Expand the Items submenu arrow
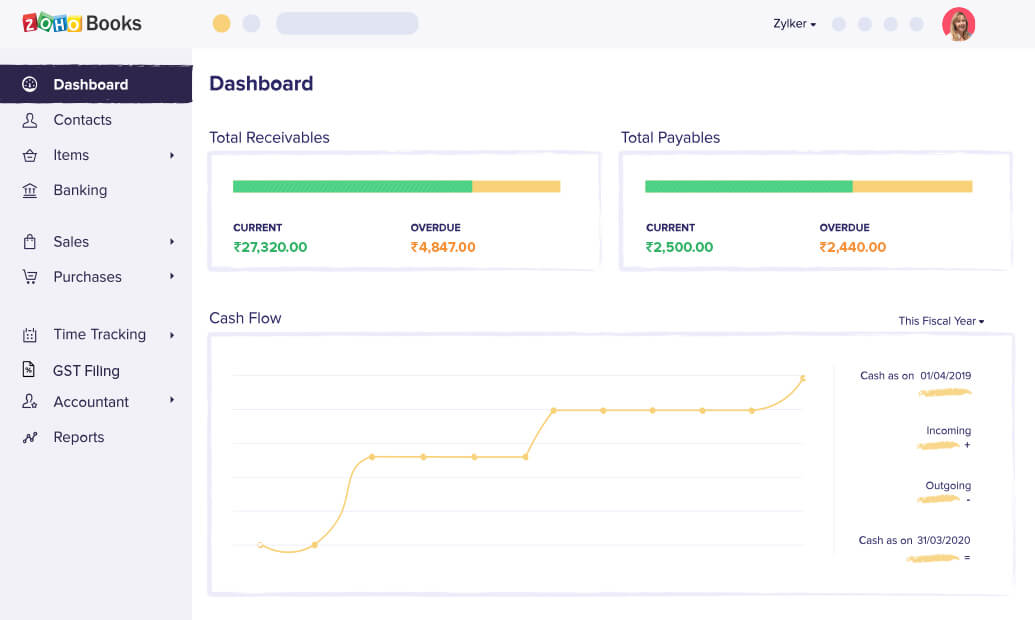Screen dimensions: 1035x620 [172, 155]
